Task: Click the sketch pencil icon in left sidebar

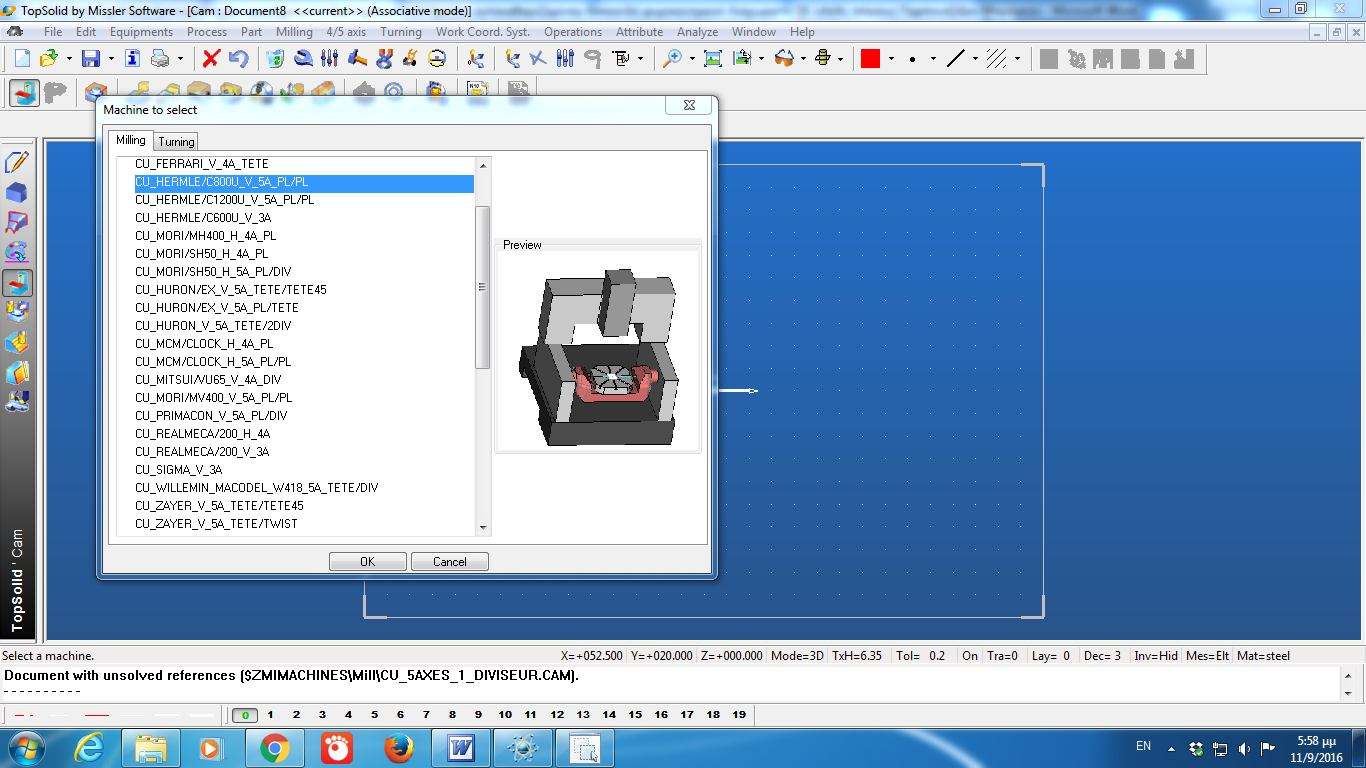Action: (17, 162)
